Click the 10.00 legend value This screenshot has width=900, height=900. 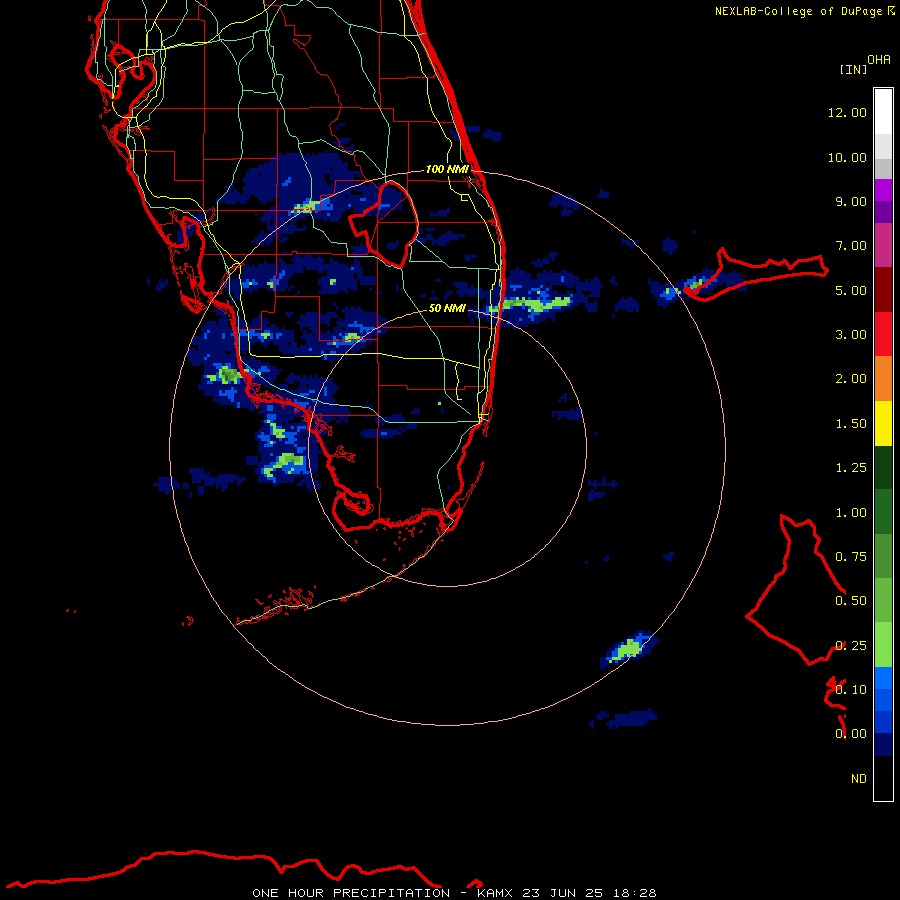[x=847, y=157]
